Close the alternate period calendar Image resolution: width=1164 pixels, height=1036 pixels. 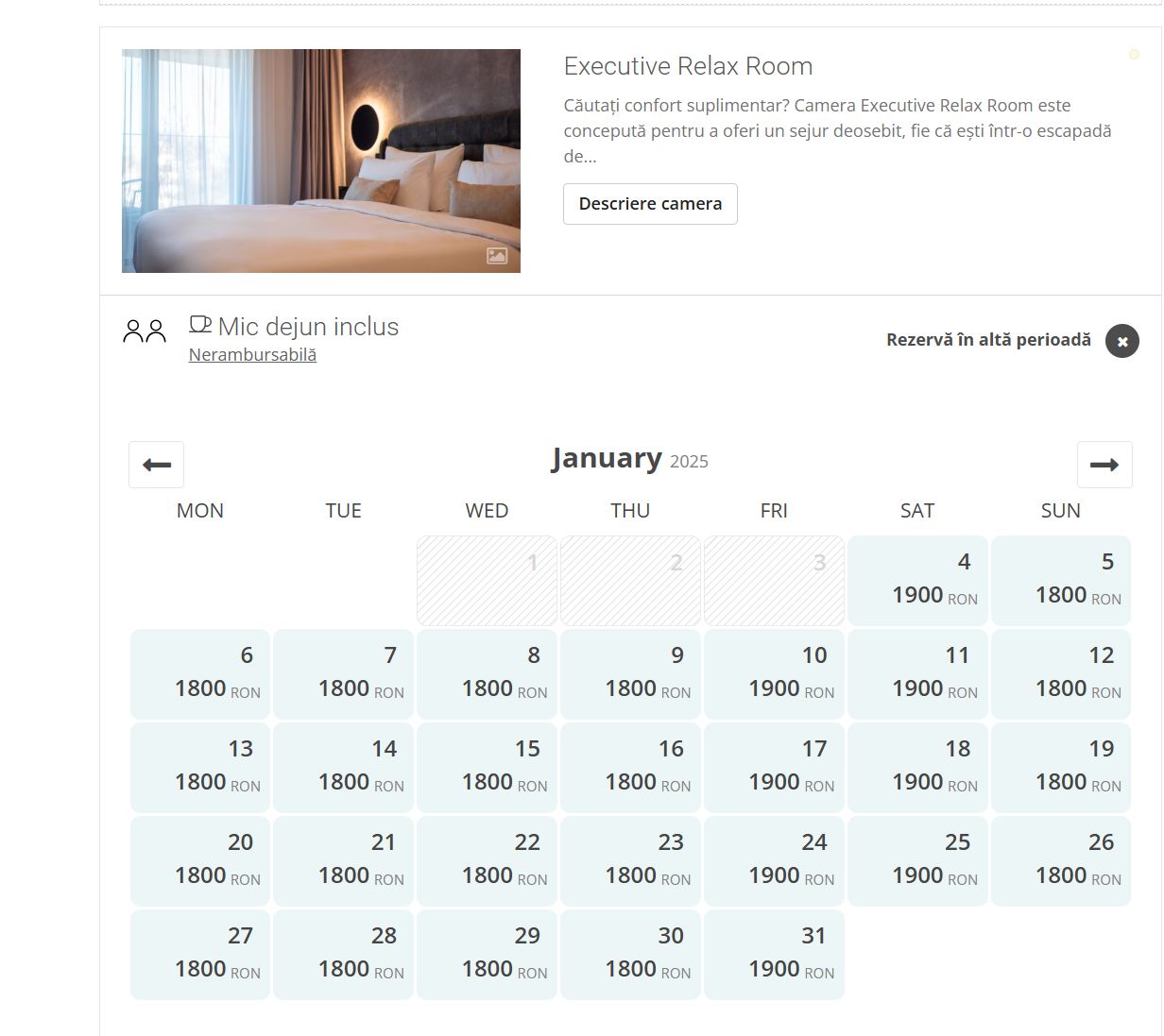1121,341
